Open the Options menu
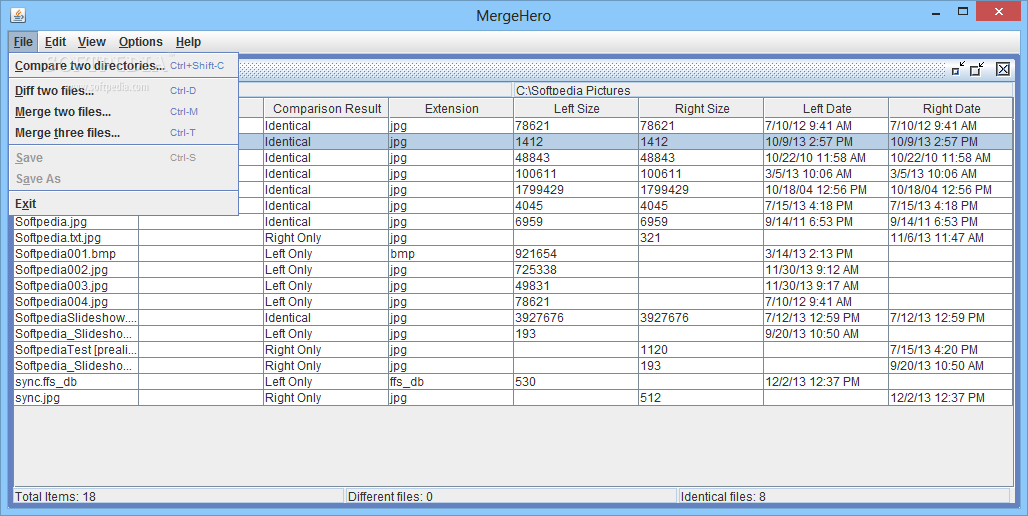This screenshot has height=516, width=1028. (x=140, y=42)
